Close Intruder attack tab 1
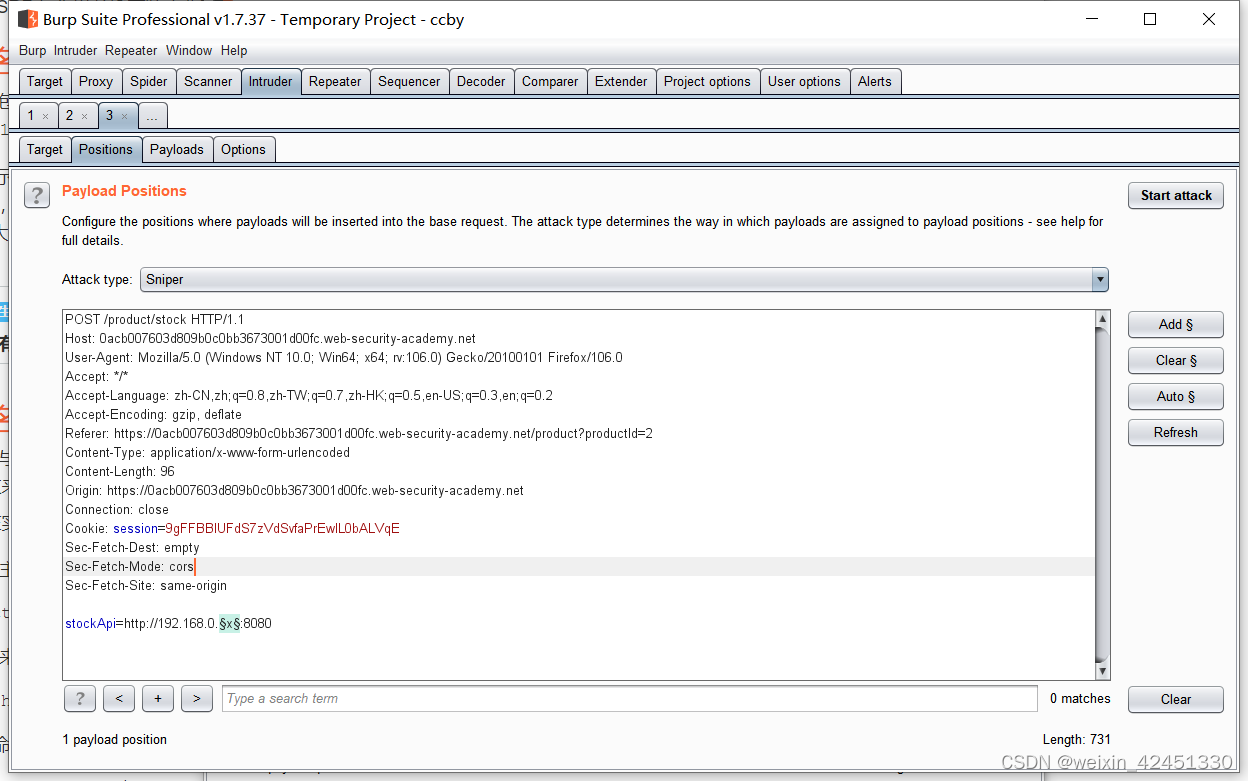The height and width of the screenshot is (781, 1248). pos(45,117)
